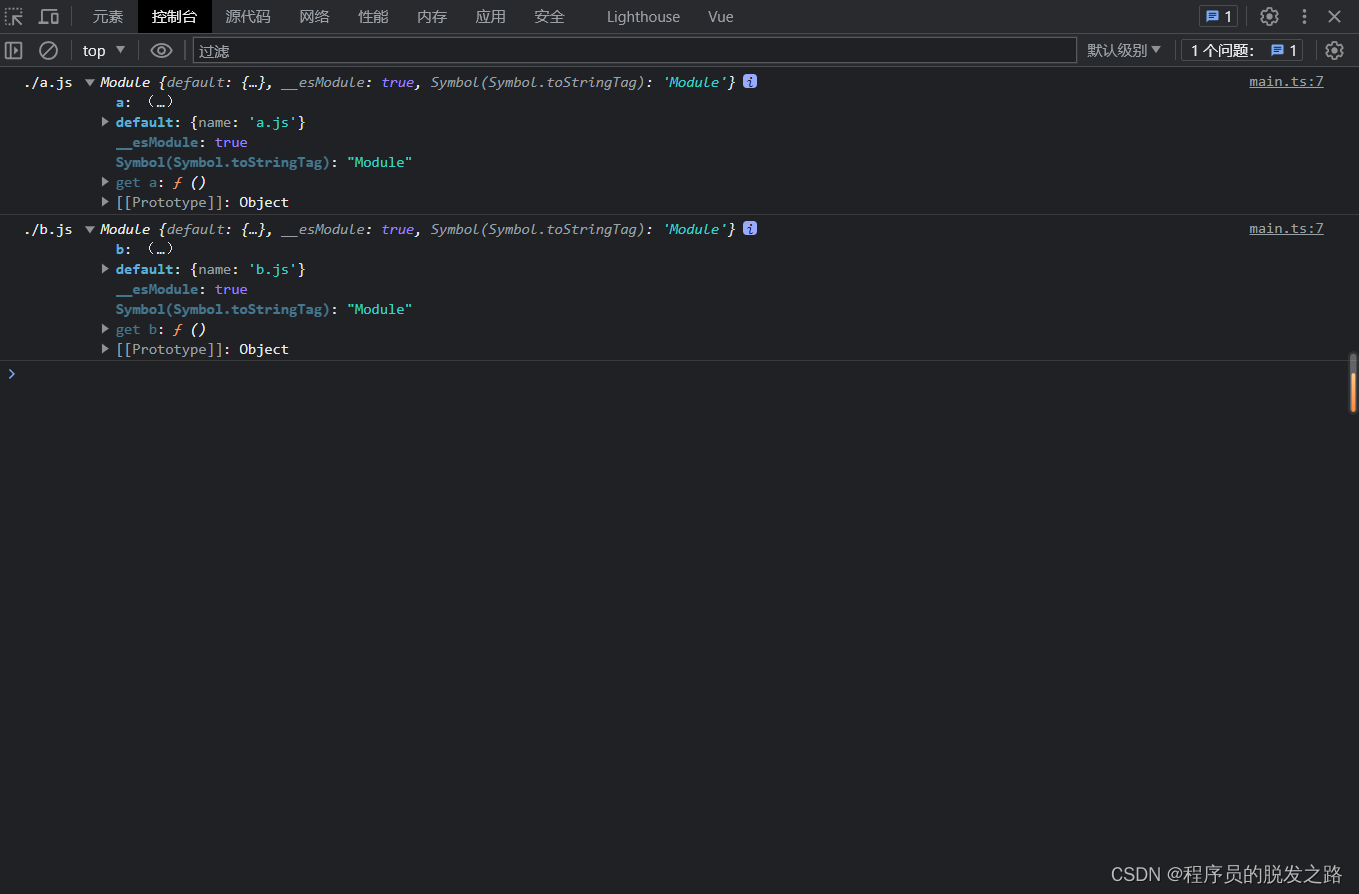
Task: Clear the console with the prohibition icon
Action: (48, 50)
